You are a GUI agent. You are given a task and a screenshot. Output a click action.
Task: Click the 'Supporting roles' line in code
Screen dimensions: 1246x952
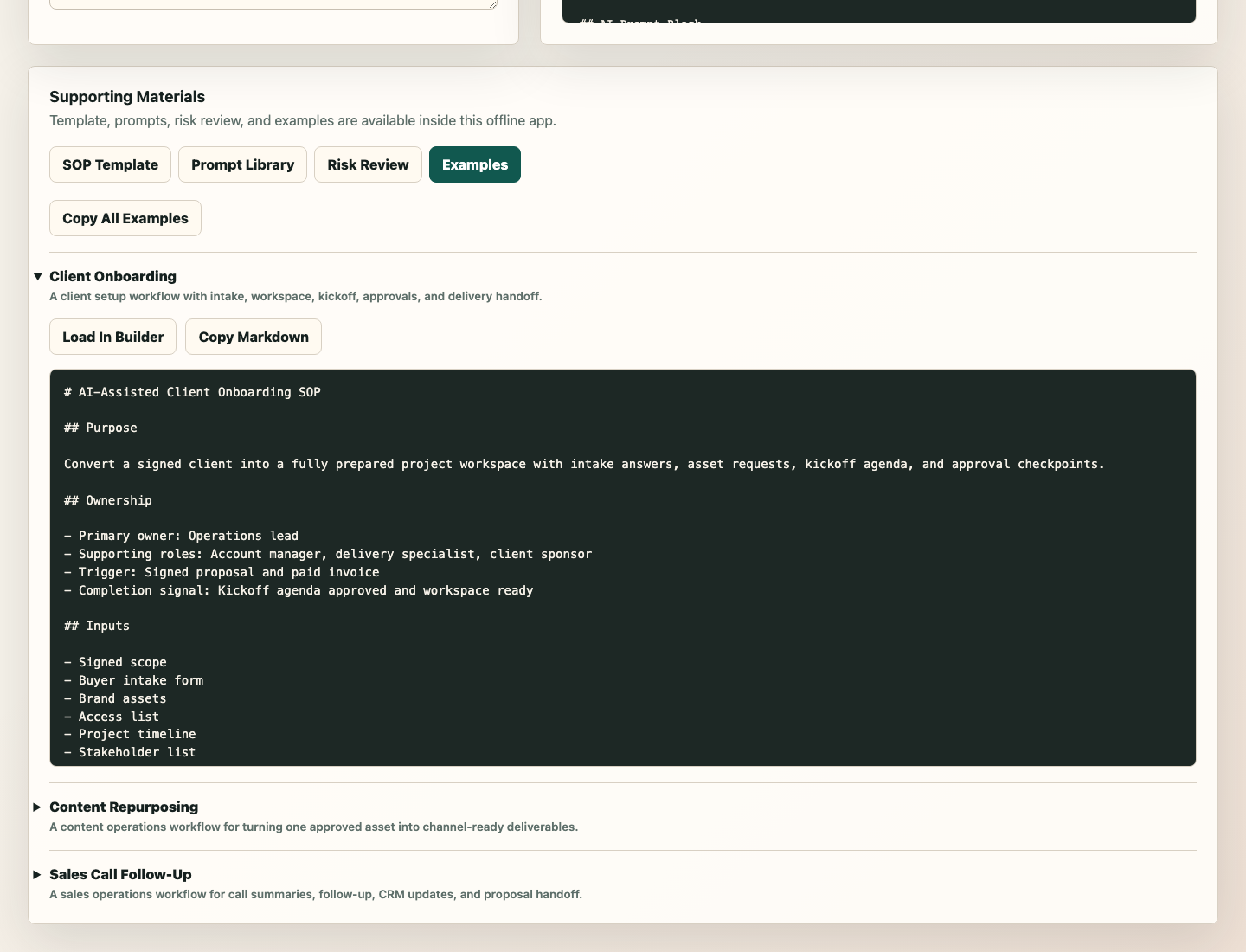tap(328, 554)
